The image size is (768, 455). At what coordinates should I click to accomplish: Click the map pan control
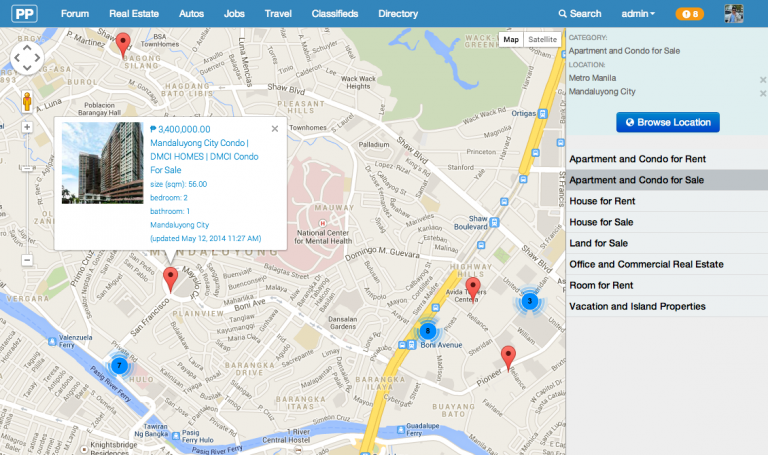[x=27, y=58]
